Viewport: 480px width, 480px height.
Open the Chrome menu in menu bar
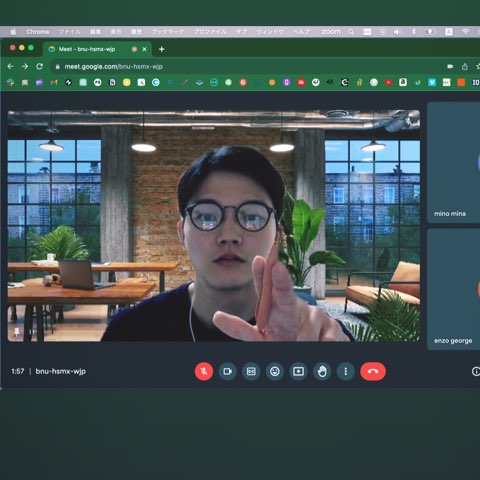point(38,32)
